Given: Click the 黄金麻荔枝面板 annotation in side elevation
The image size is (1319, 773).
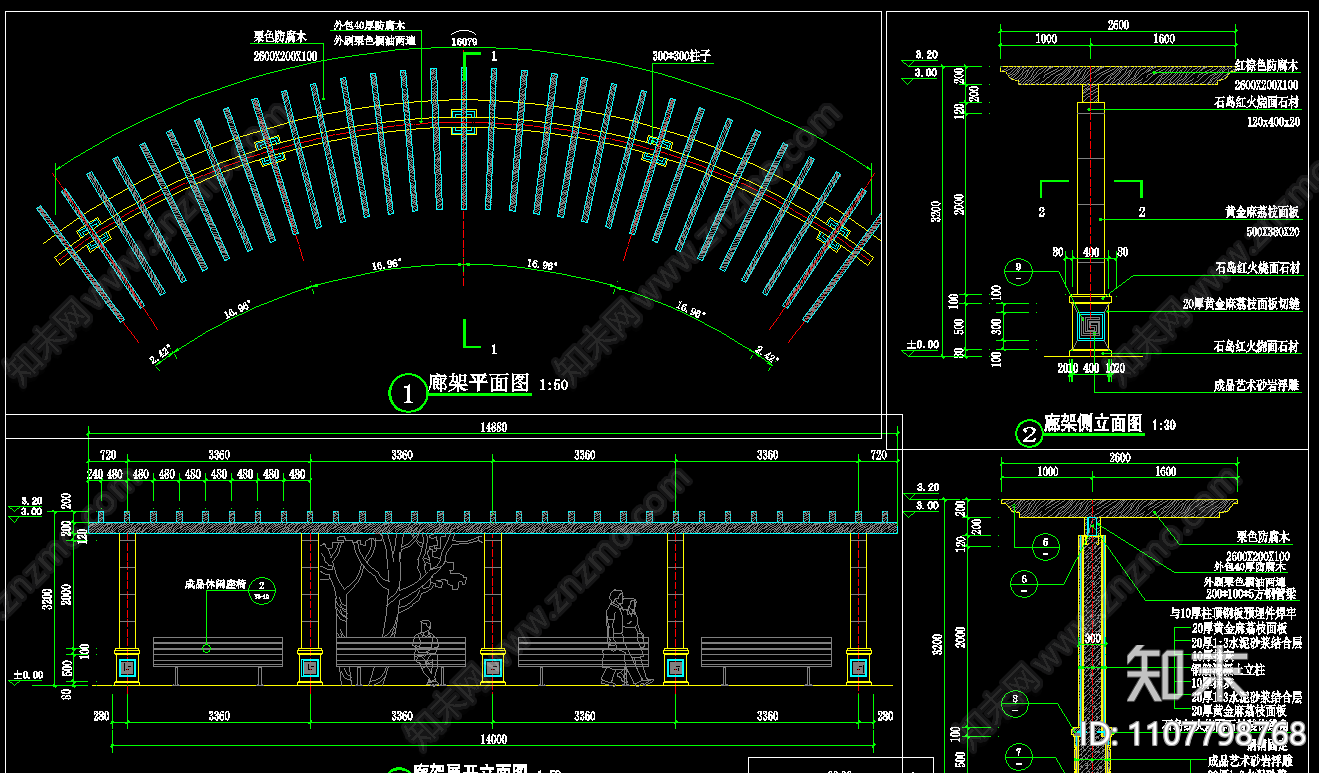Looking at the screenshot, I should (1262, 213).
